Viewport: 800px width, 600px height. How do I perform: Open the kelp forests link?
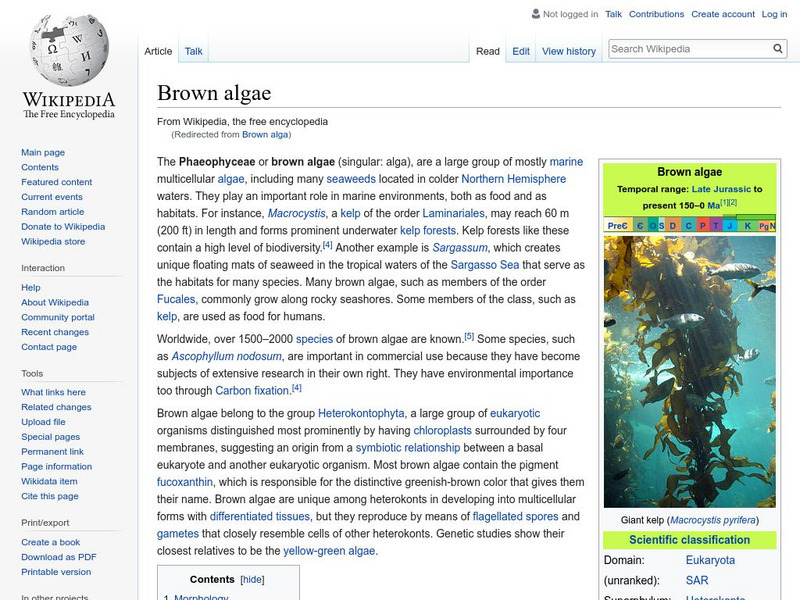coord(428,231)
